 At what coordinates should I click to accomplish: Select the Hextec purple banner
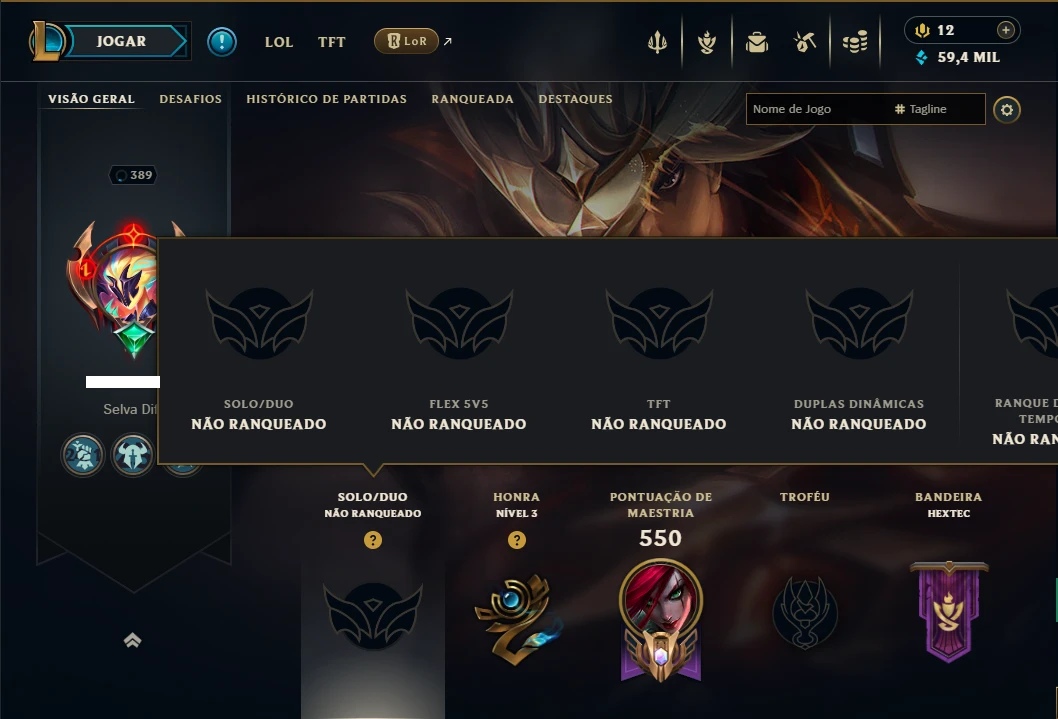click(949, 611)
